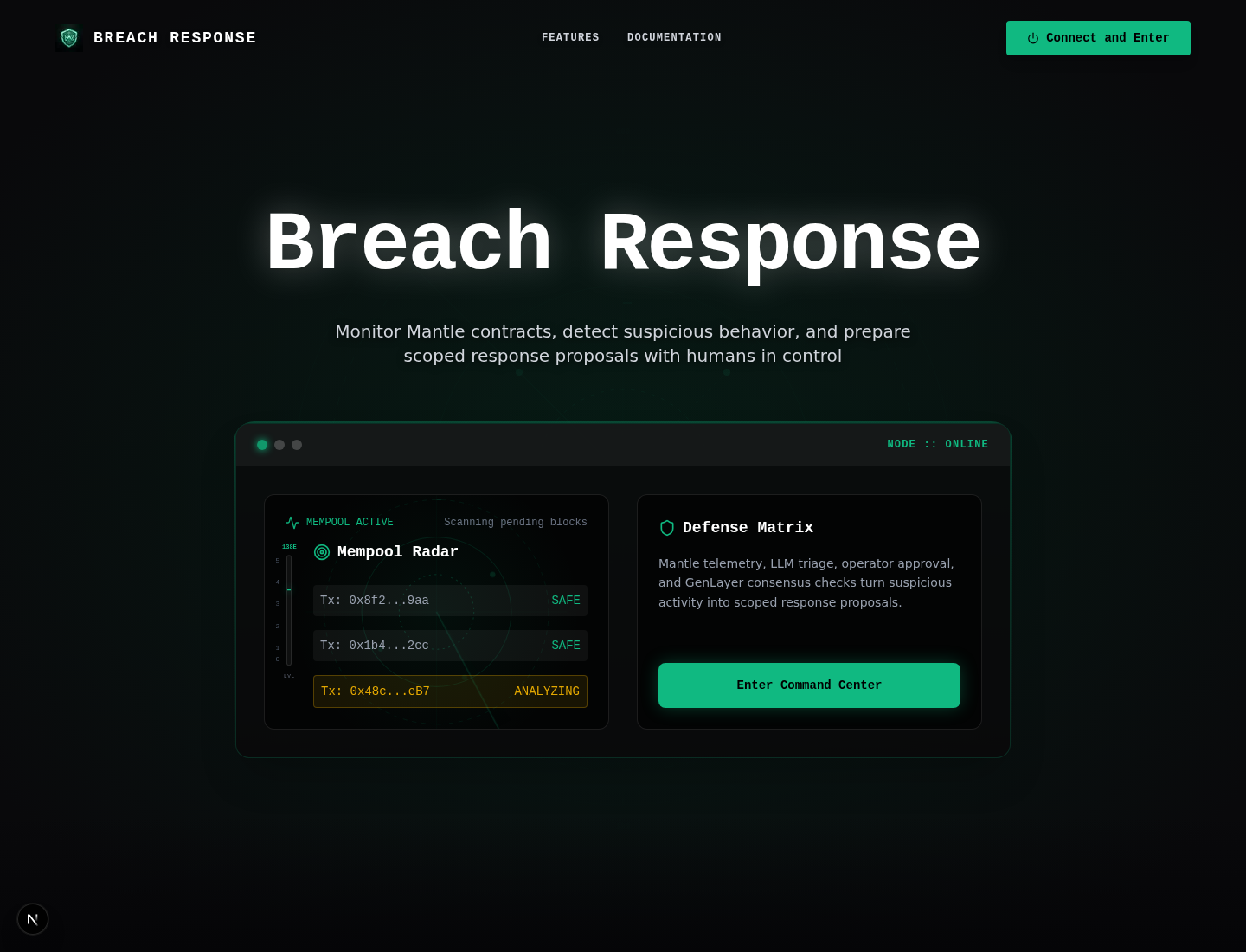Click the green status dot in window bar
Screen dimensions: 1246x952
pyautogui.click(x=262, y=445)
